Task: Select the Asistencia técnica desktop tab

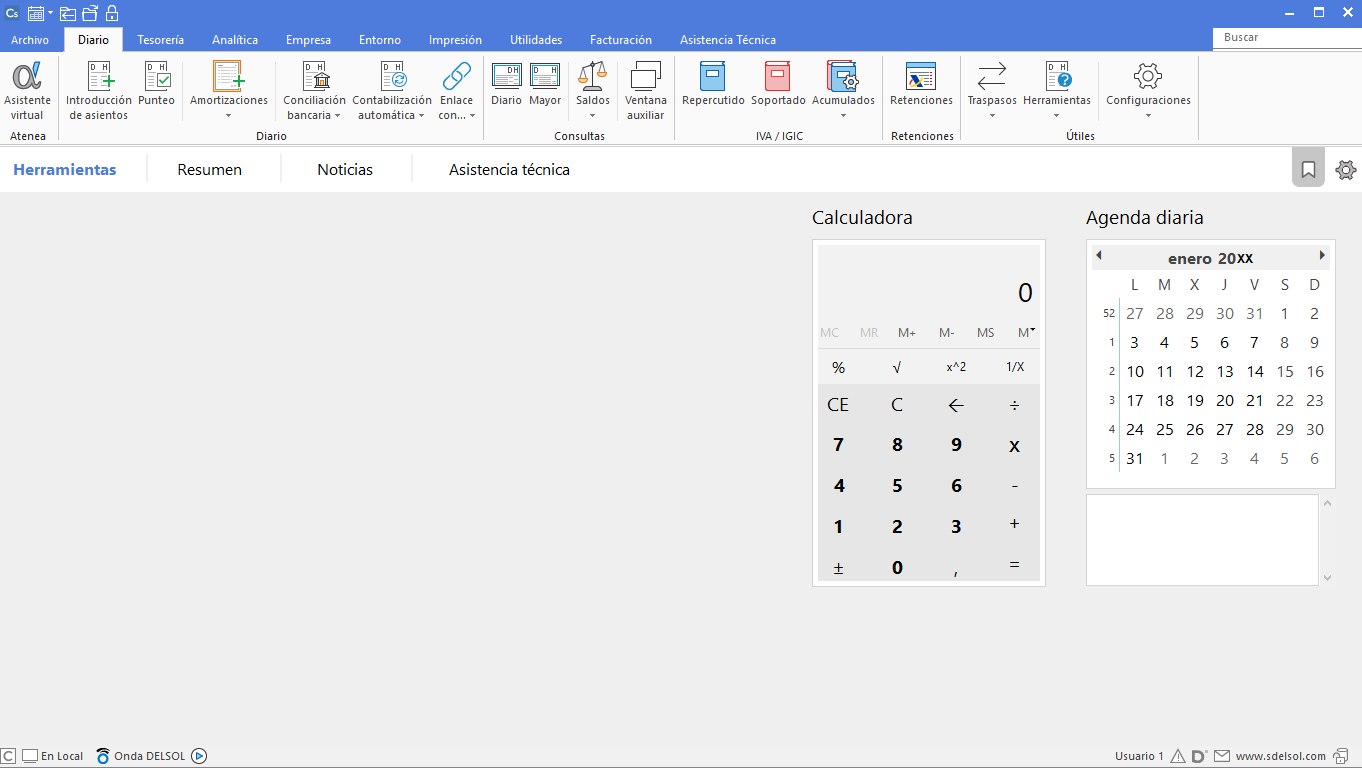Action: click(x=509, y=170)
